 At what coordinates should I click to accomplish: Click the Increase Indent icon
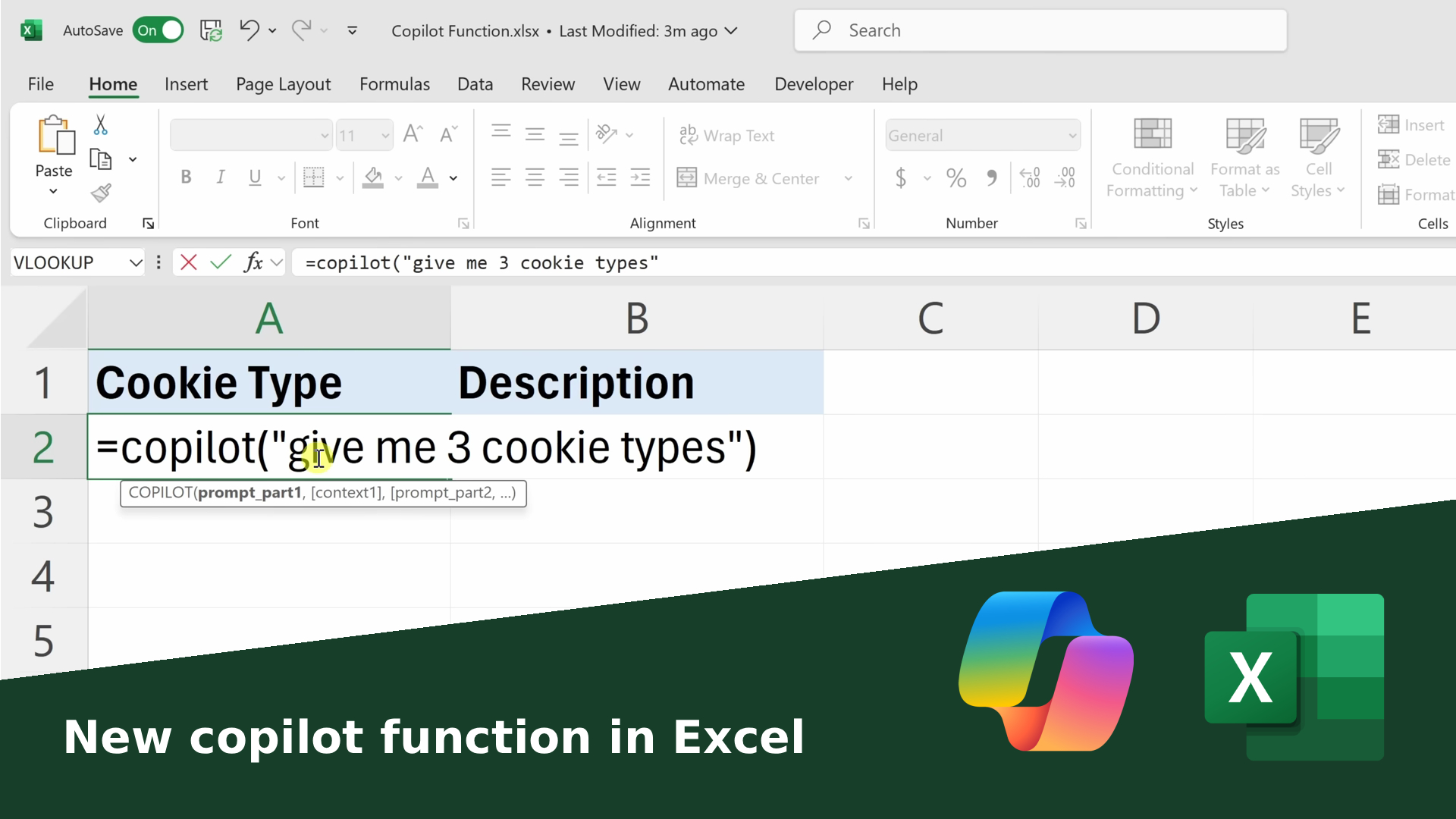[x=640, y=177]
